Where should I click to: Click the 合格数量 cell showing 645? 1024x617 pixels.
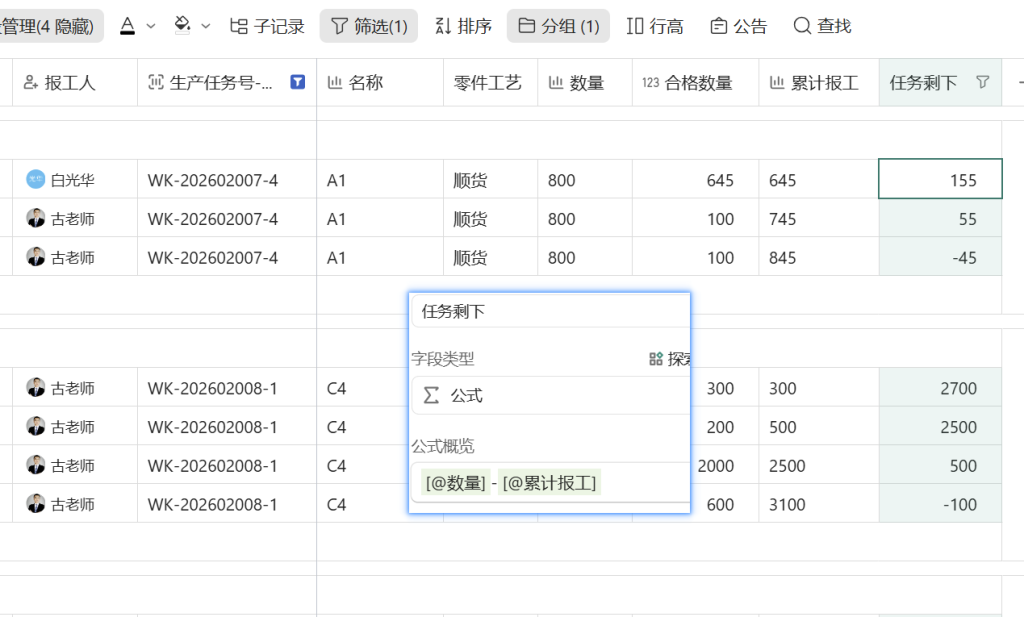tap(696, 180)
